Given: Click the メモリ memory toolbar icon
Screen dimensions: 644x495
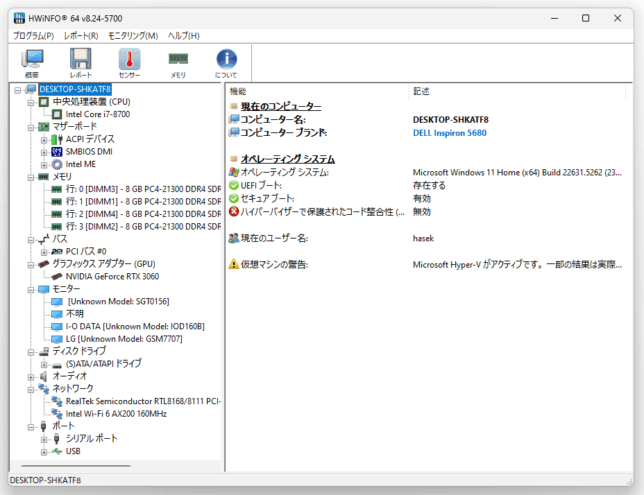Looking at the screenshot, I should (x=178, y=63).
